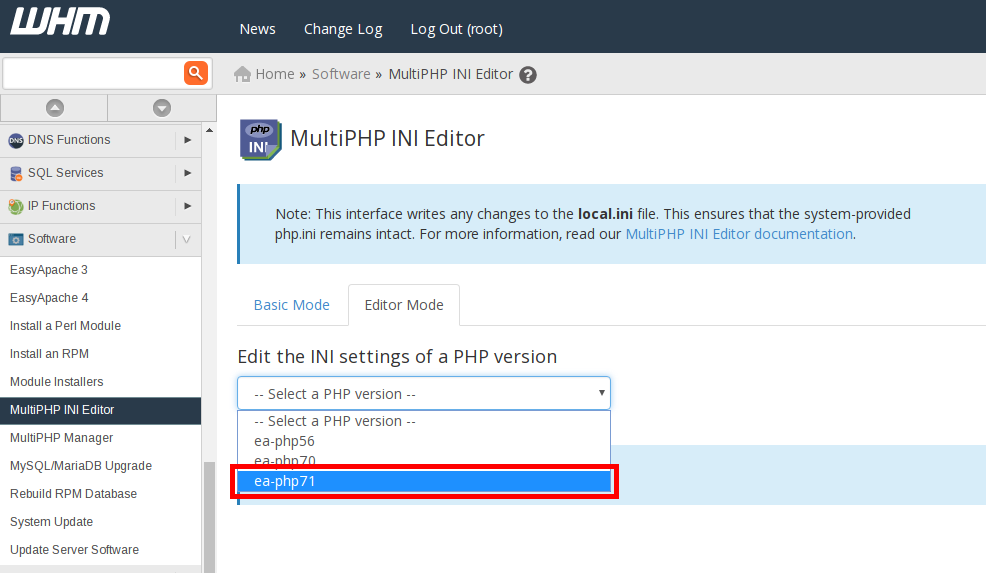This screenshot has height=573, width=986.
Task: Expand the SQL Services section arrow
Action: coord(187,174)
